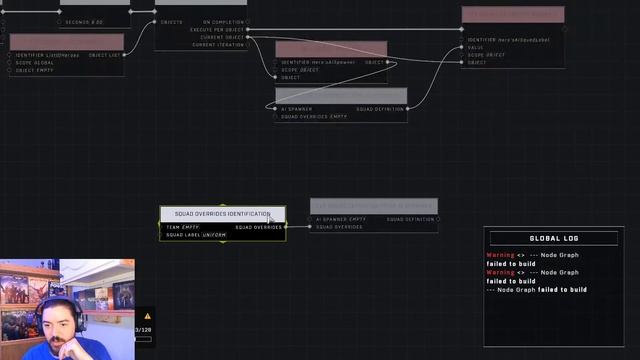This screenshot has height=360, width=640.
Task: Click the budget progress bar under 3/120
Action: pos(143,339)
